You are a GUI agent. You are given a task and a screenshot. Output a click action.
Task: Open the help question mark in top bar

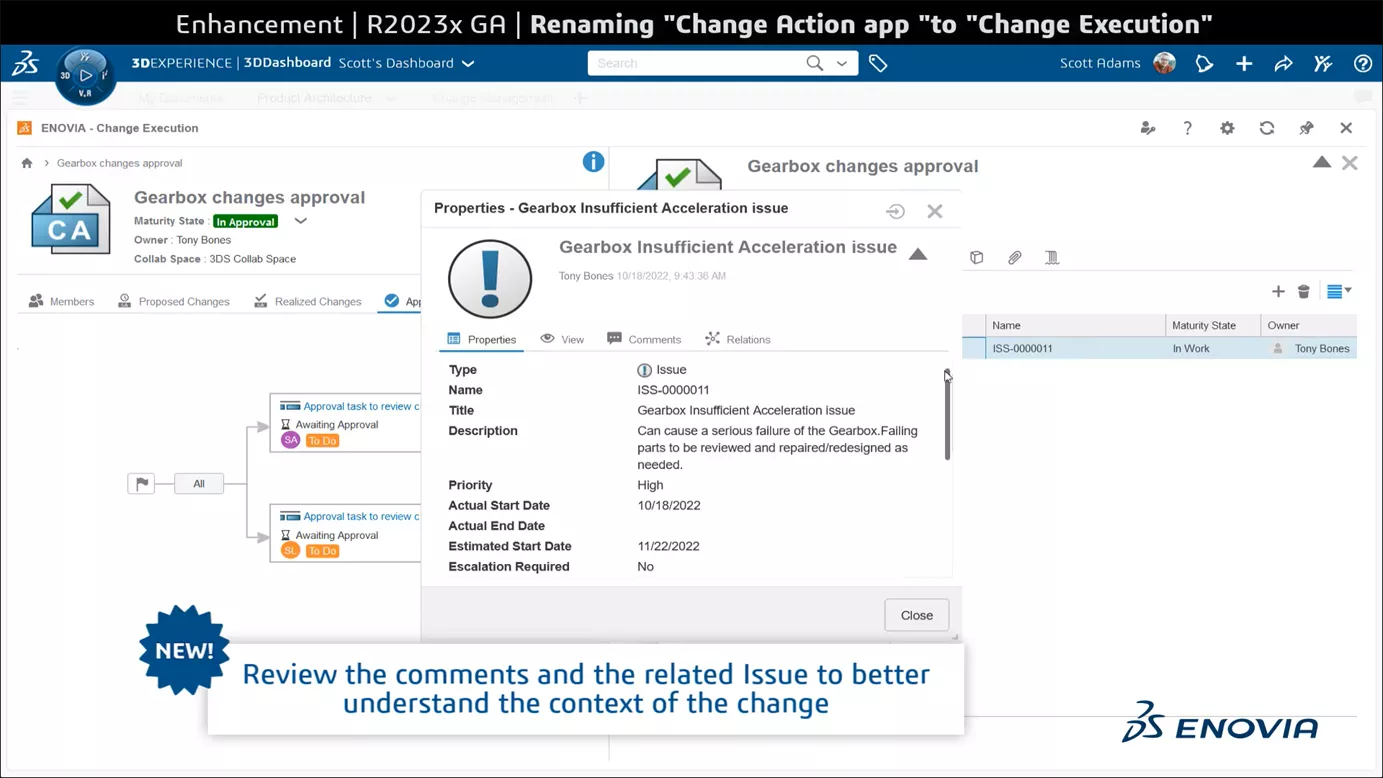coord(1362,63)
